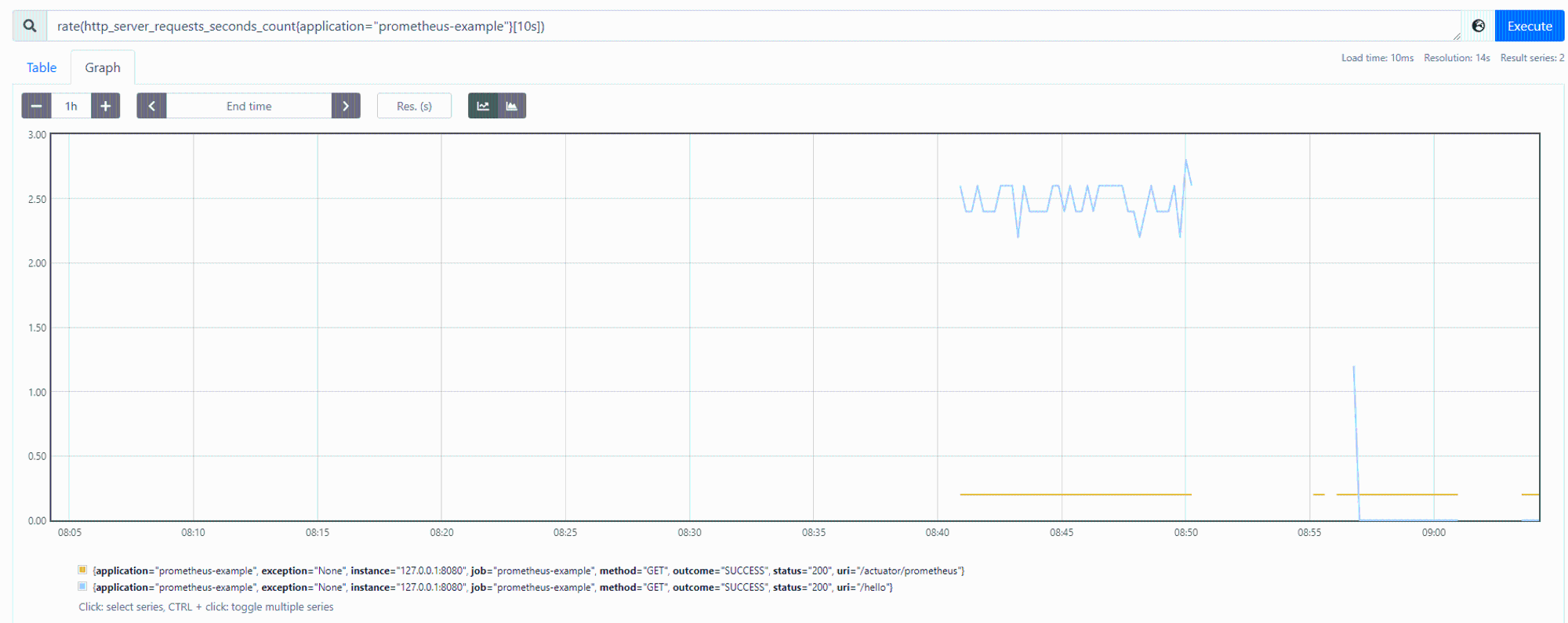Toggle the /actuator/prometheus series legend entry
Image resolution: width=1568 pixels, height=623 pixels.
point(528,570)
